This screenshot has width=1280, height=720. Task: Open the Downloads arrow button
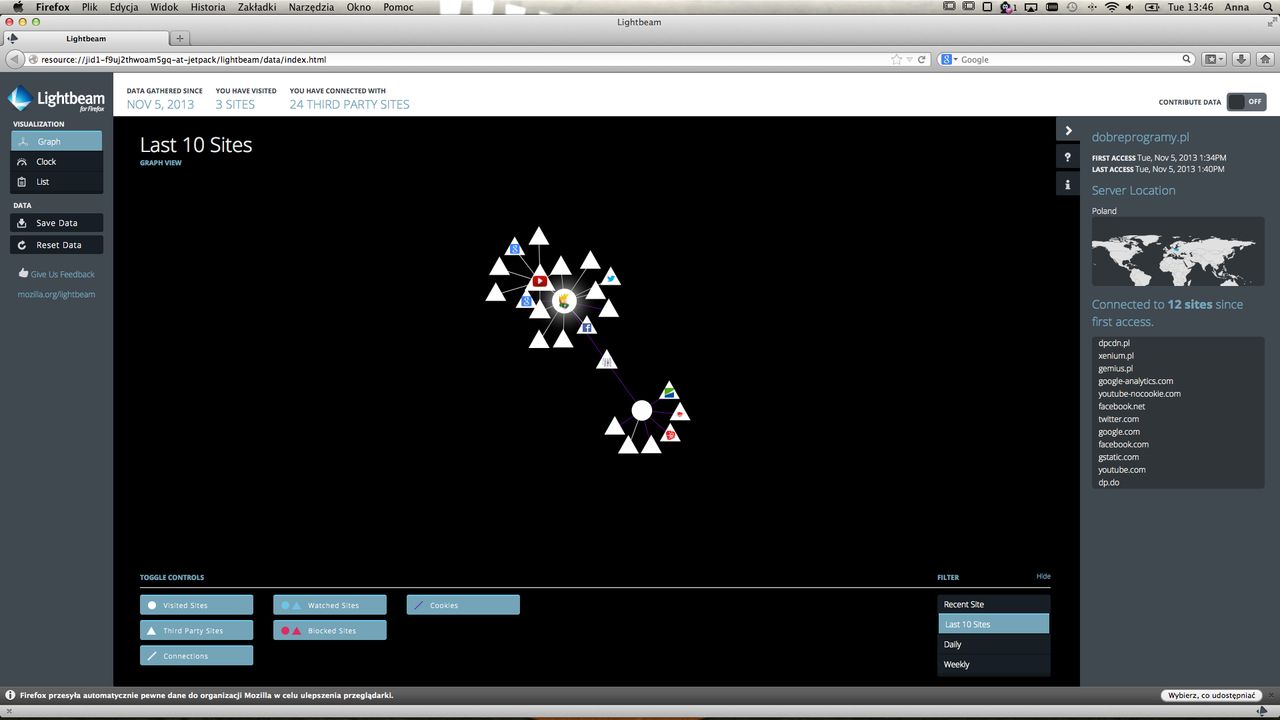coord(1241,59)
